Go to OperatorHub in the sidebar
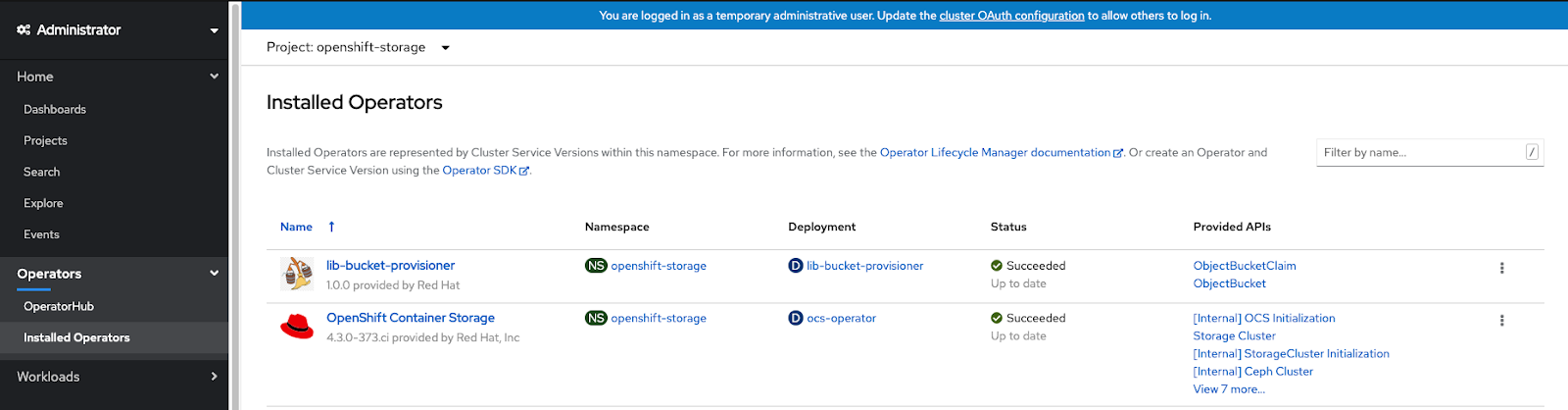Image resolution: width=1568 pixels, height=410 pixels. [x=59, y=306]
